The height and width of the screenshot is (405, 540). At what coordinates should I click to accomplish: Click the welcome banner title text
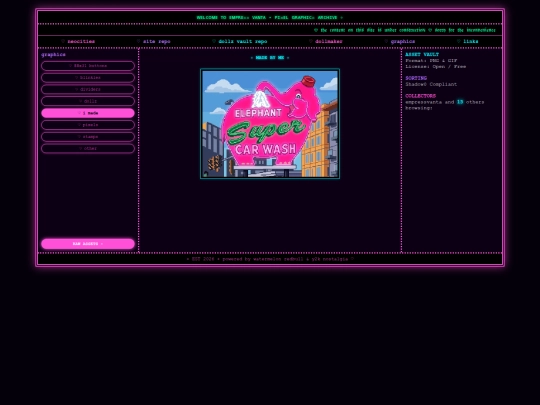pyautogui.click(x=270, y=18)
